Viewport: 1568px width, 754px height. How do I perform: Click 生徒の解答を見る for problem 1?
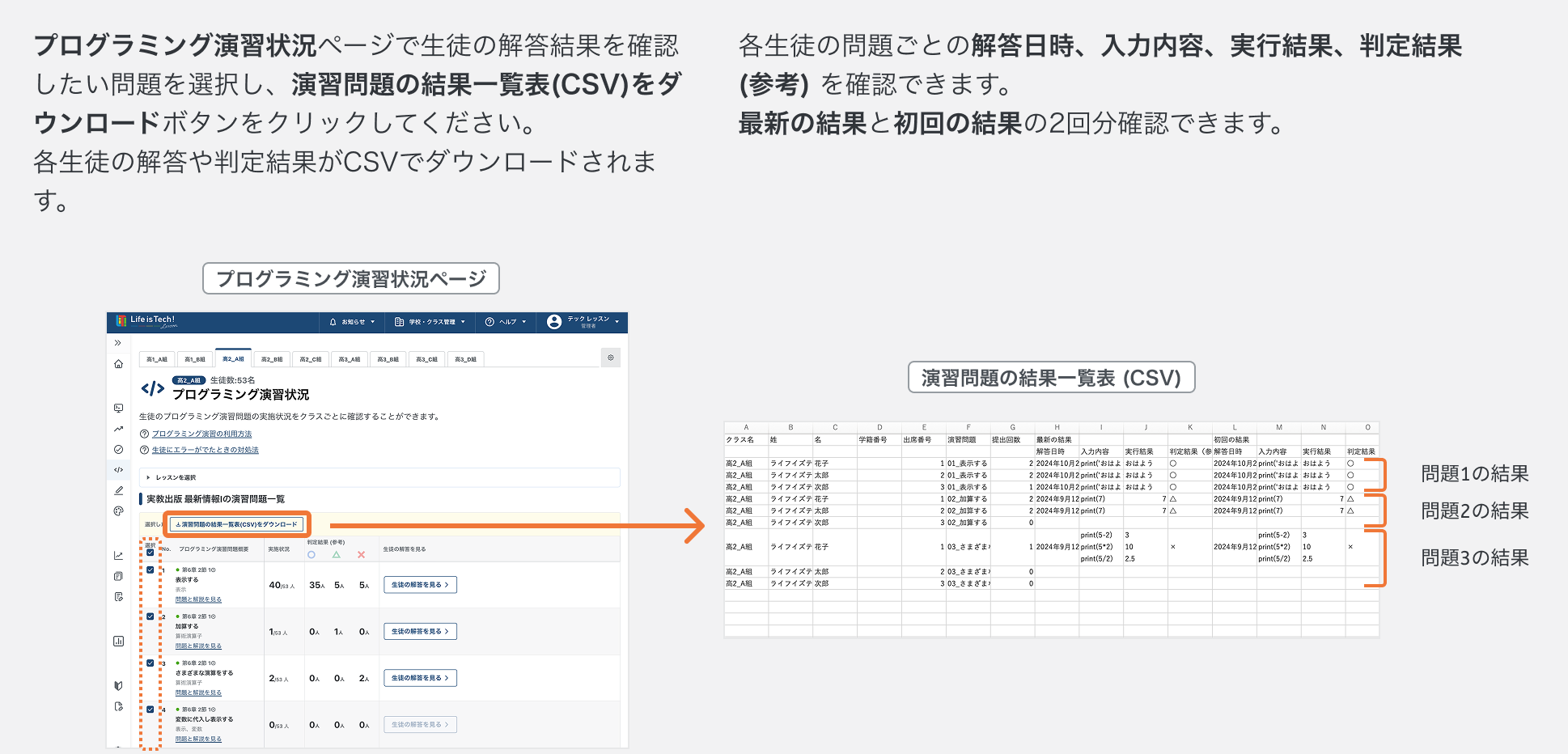pos(420,585)
